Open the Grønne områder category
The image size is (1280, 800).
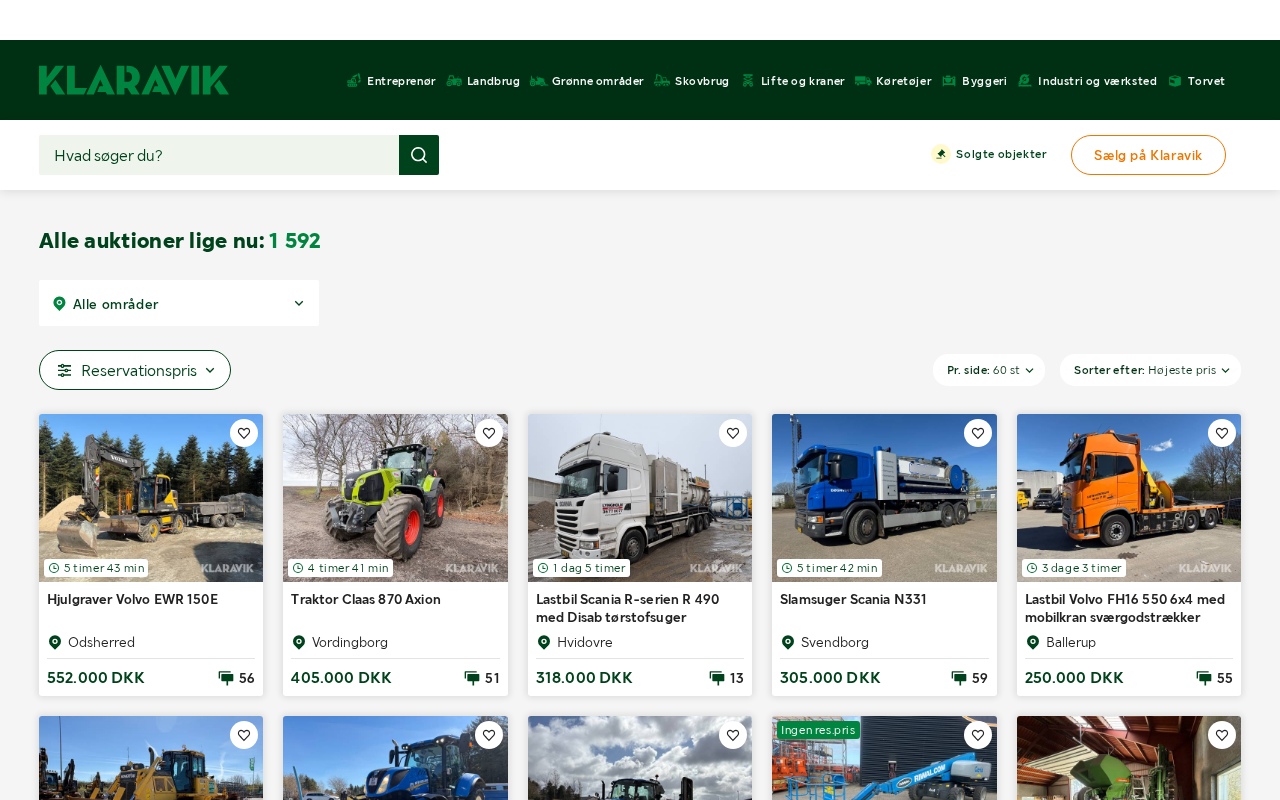(x=587, y=81)
